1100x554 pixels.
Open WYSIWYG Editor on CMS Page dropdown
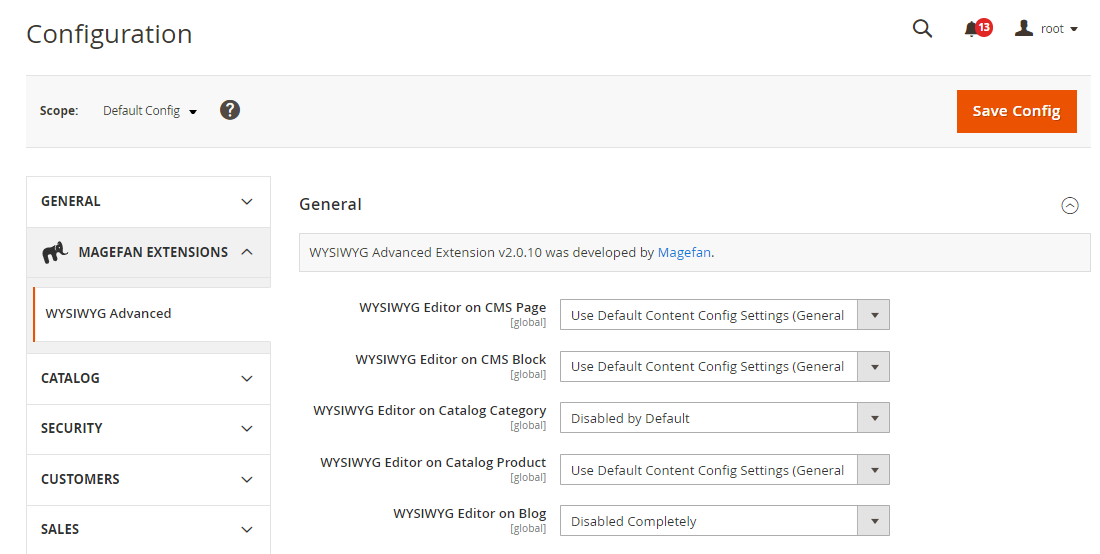pyautogui.click(x=725, y=315)
